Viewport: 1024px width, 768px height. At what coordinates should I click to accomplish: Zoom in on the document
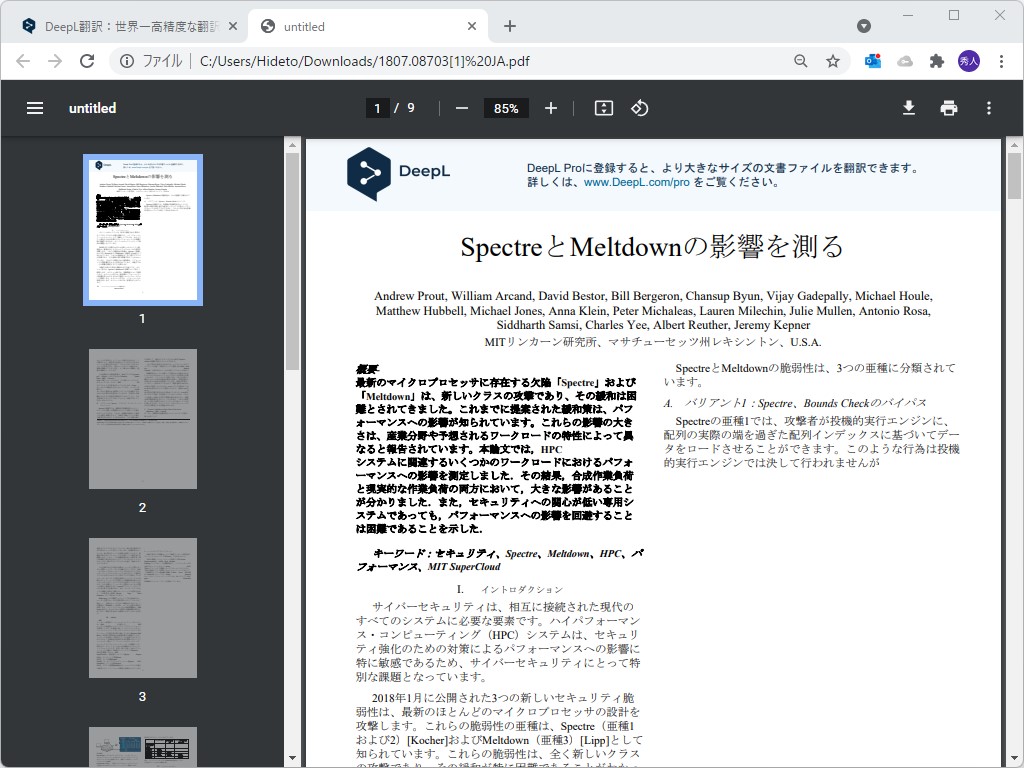pos(551,108)
